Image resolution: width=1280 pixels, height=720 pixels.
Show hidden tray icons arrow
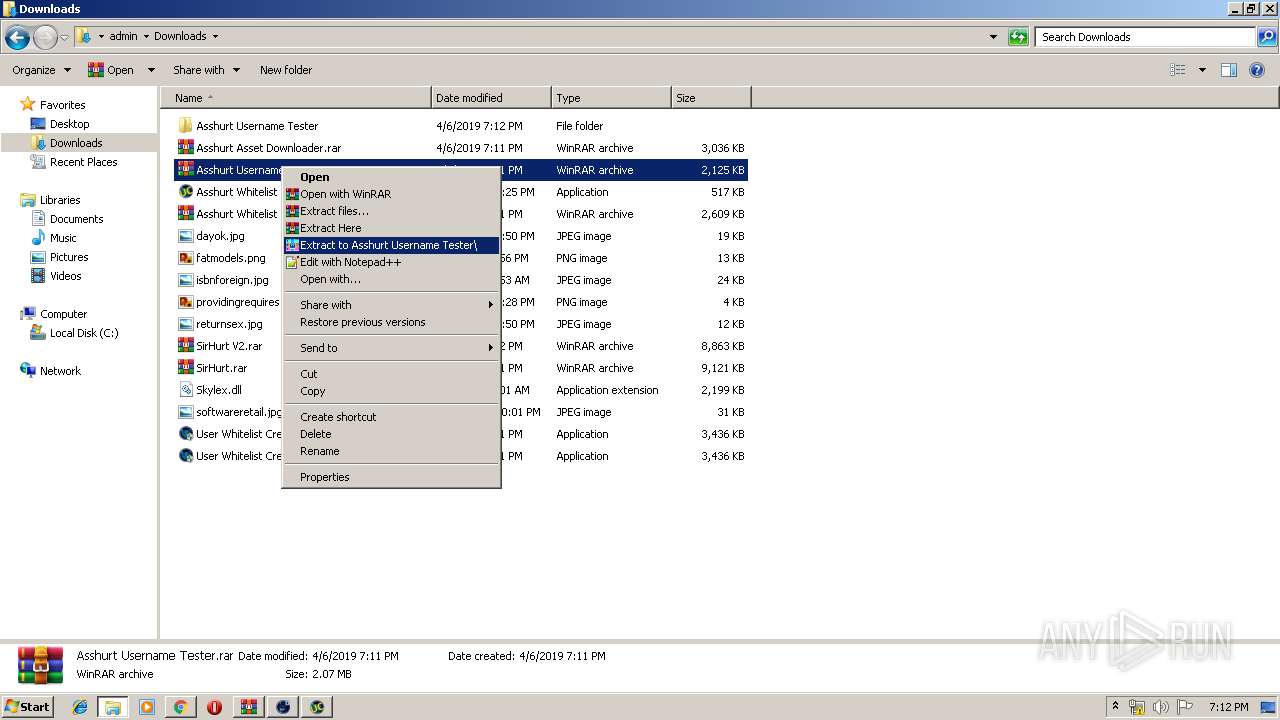(x=1115, y=707)
